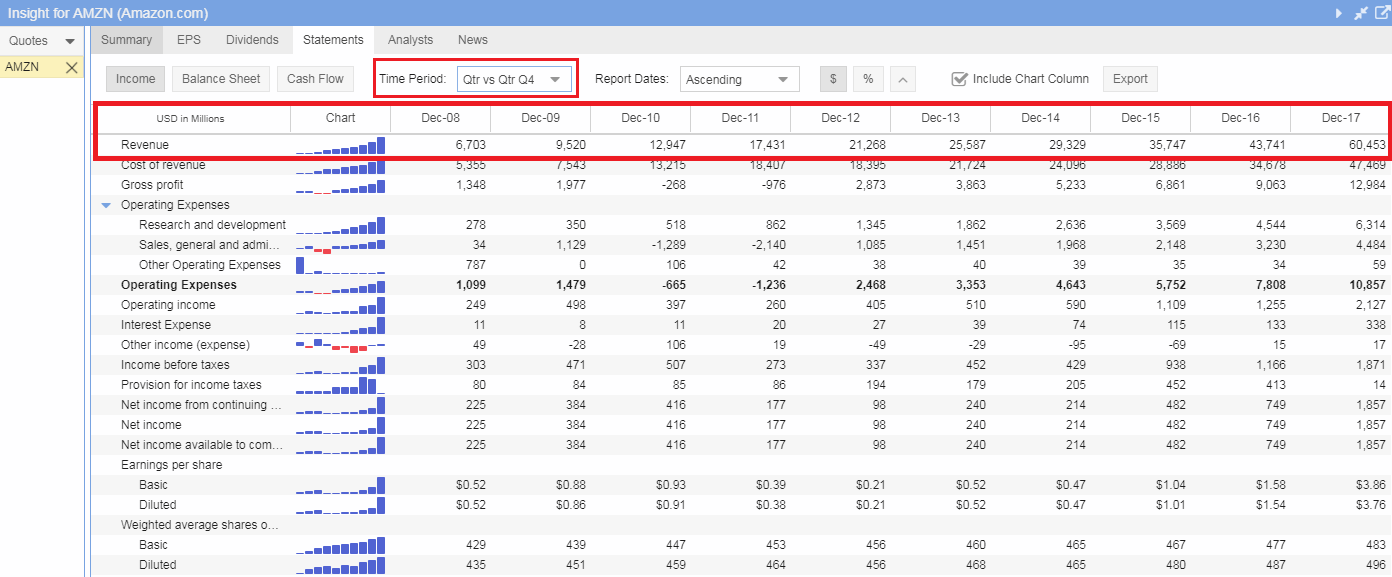Viewport: 1392px width, 577px height.
Task: Collapse the Operating Expenses group
Action: point(106,205)
